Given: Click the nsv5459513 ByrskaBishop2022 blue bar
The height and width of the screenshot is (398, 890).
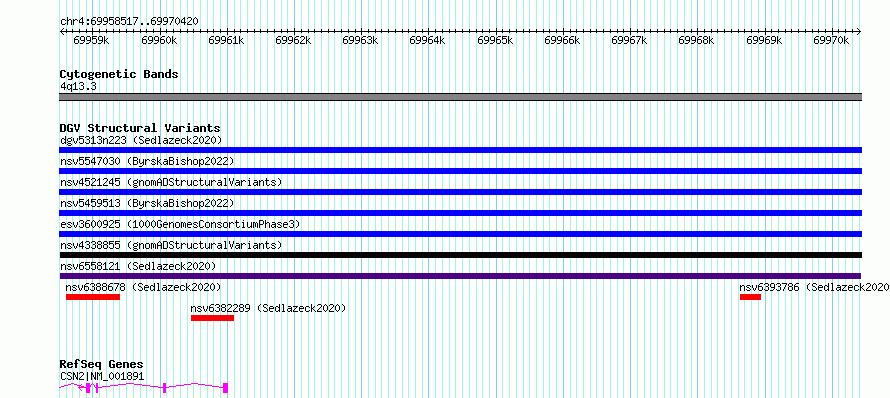Looking at the screenshot, I should pos(460,213).
